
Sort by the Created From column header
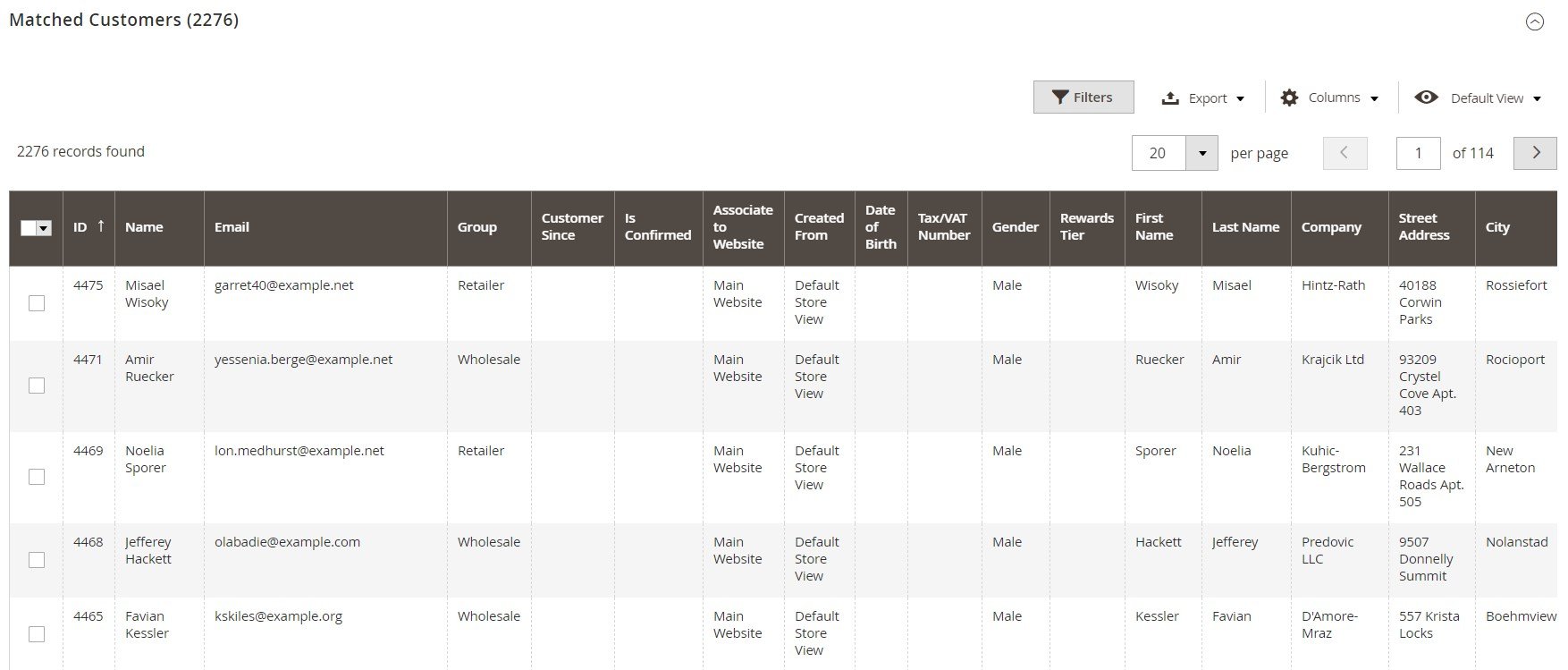[x=819, y=227]
